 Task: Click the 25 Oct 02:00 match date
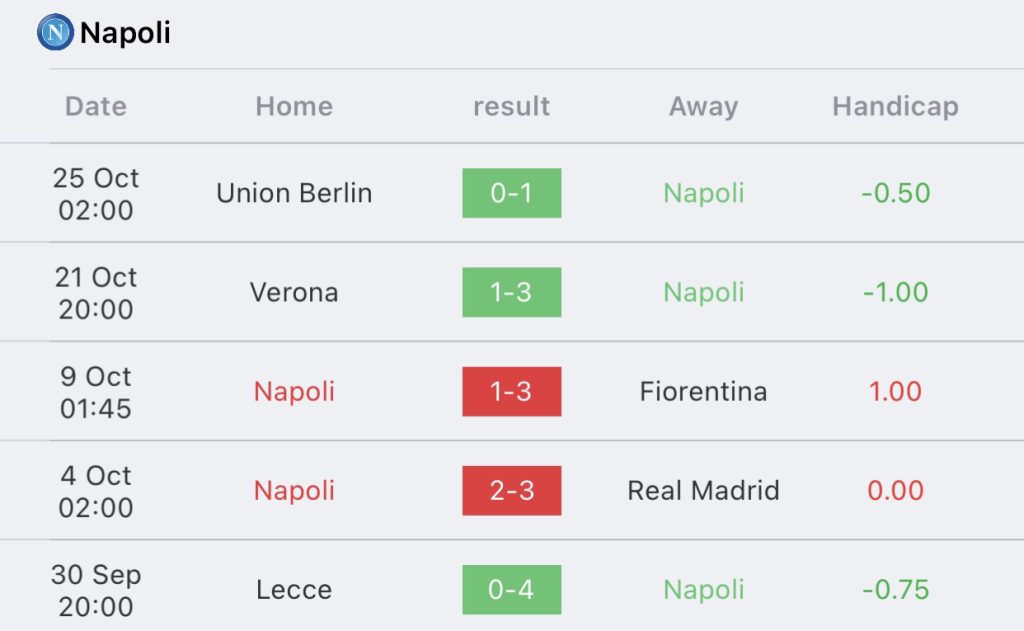point(96,193)
